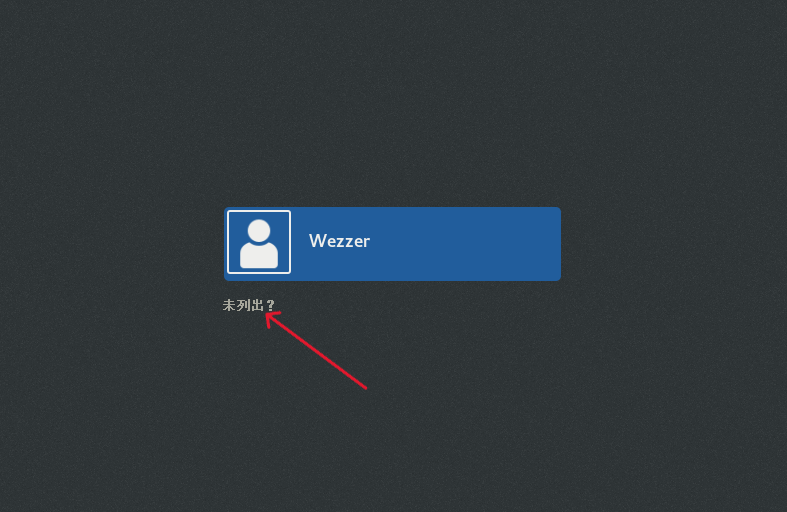
Task: Click the "出" character below user list
Action: coord(257,305)
